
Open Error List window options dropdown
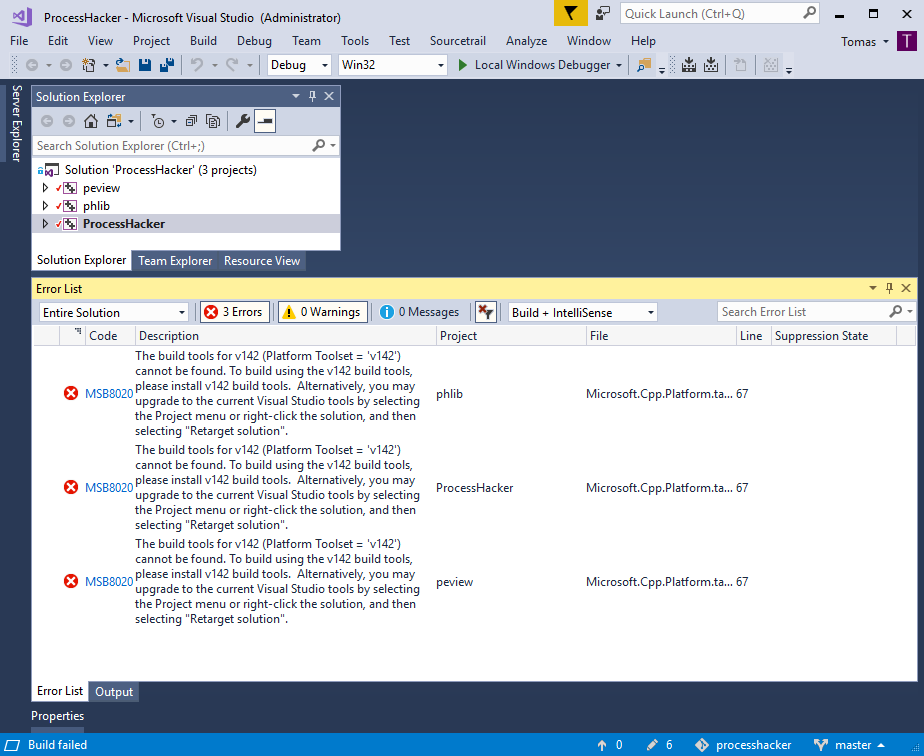873,288
